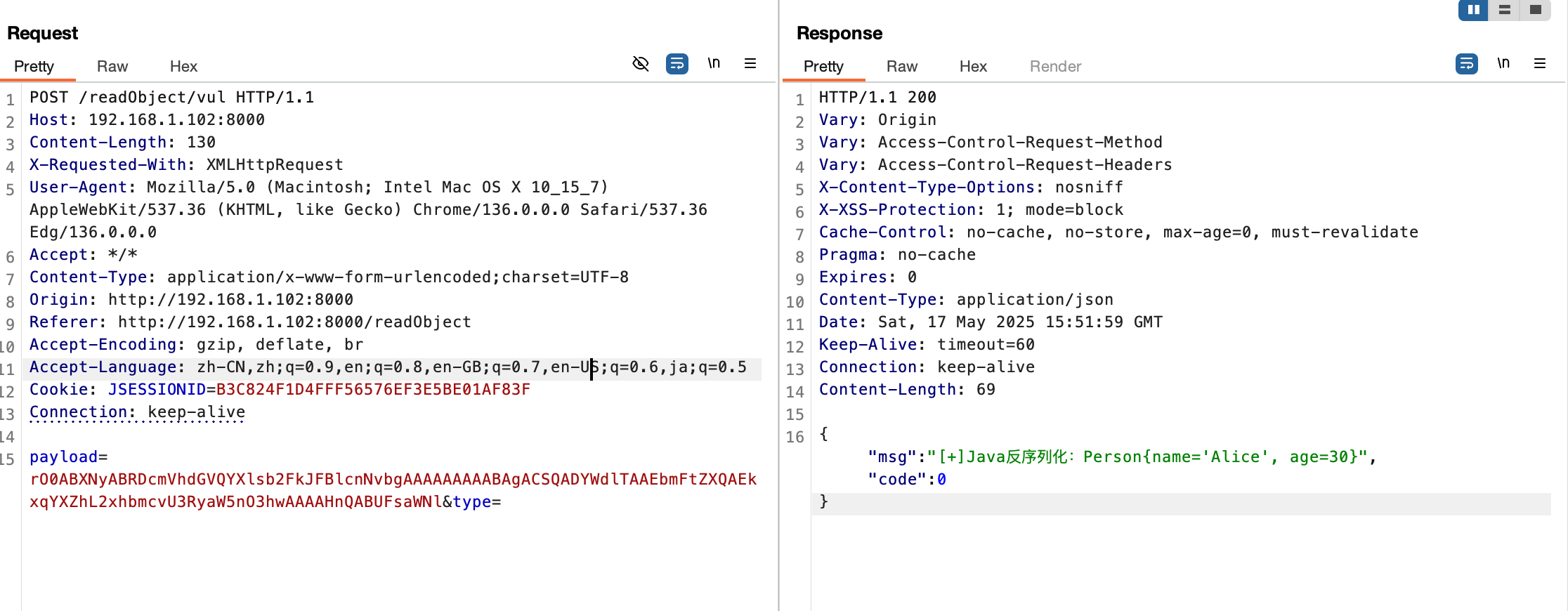Toggle line wrap icon in Request panel
Image resolution: width=1568 pixels, height=611 pixels.
(x=677, y=64)
